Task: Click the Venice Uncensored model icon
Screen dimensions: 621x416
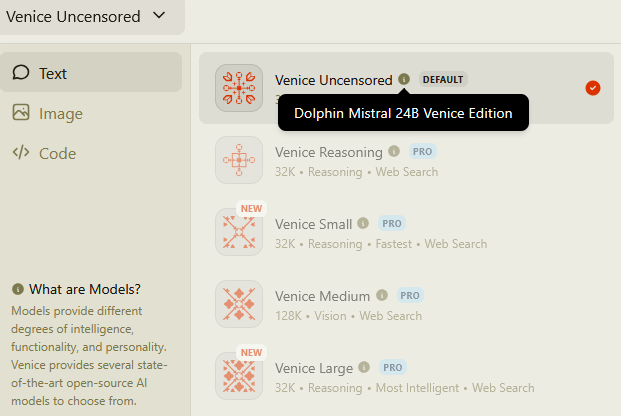Action: [239, 88]
